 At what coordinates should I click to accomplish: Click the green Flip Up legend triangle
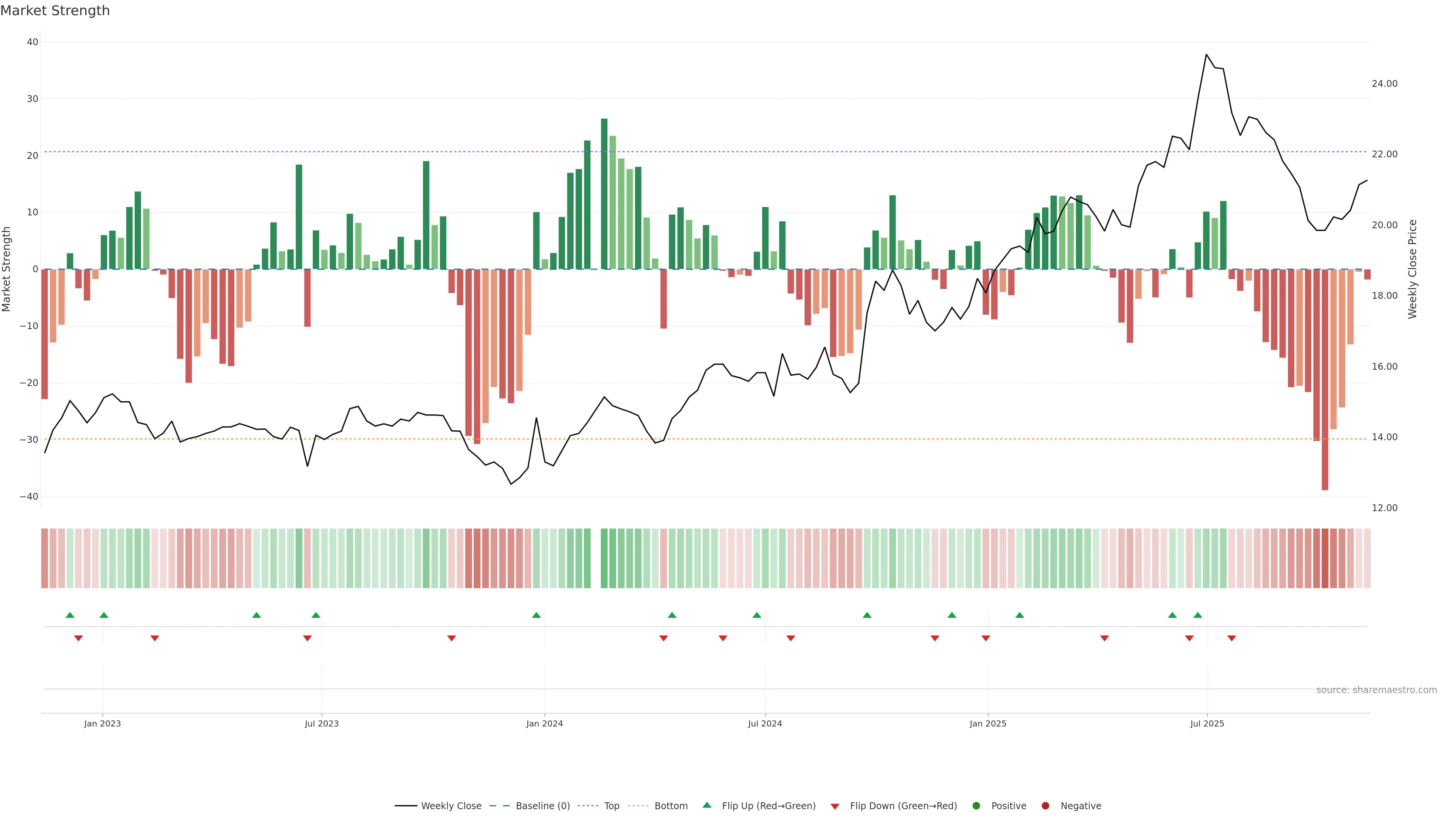tap(706, 805)
